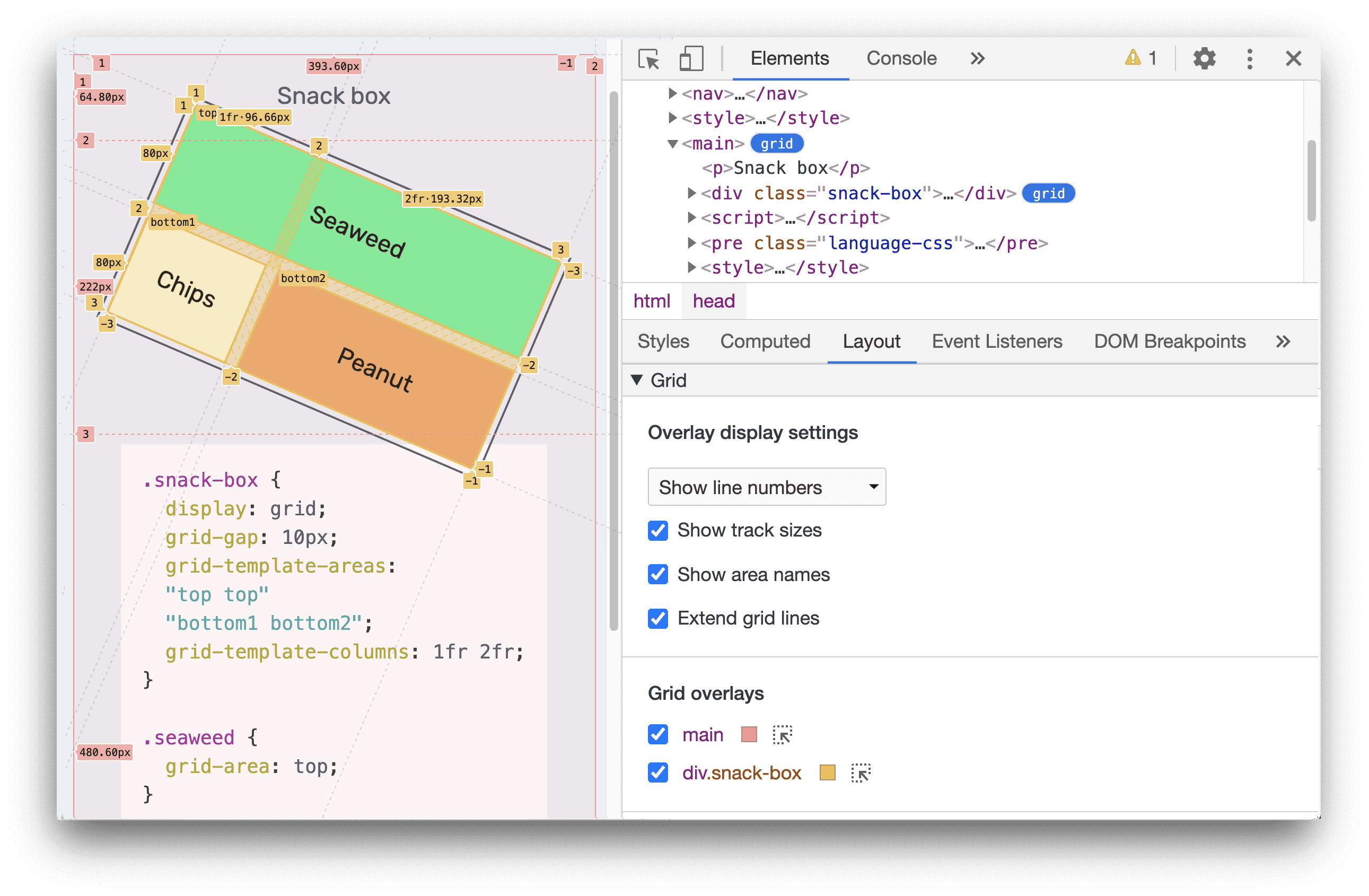The height and width of the screenshot is (896, 1369).
Task: Toggle the Show track sizes checkbox
Action: (656, 530)
